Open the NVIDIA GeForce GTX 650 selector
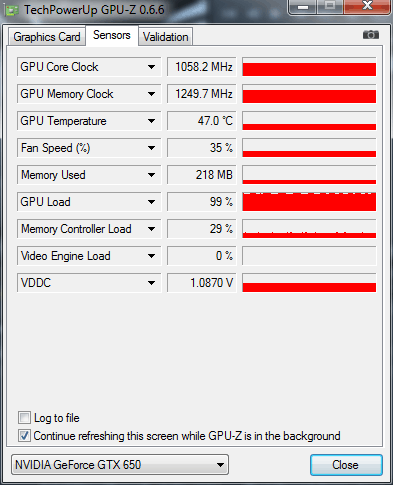 (120, 465)
